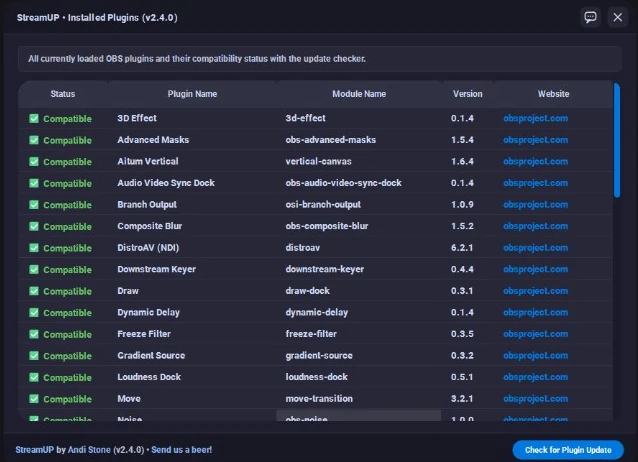
Task: Click the green check icon for 3D Effect
Action: [x=34, y=118]
